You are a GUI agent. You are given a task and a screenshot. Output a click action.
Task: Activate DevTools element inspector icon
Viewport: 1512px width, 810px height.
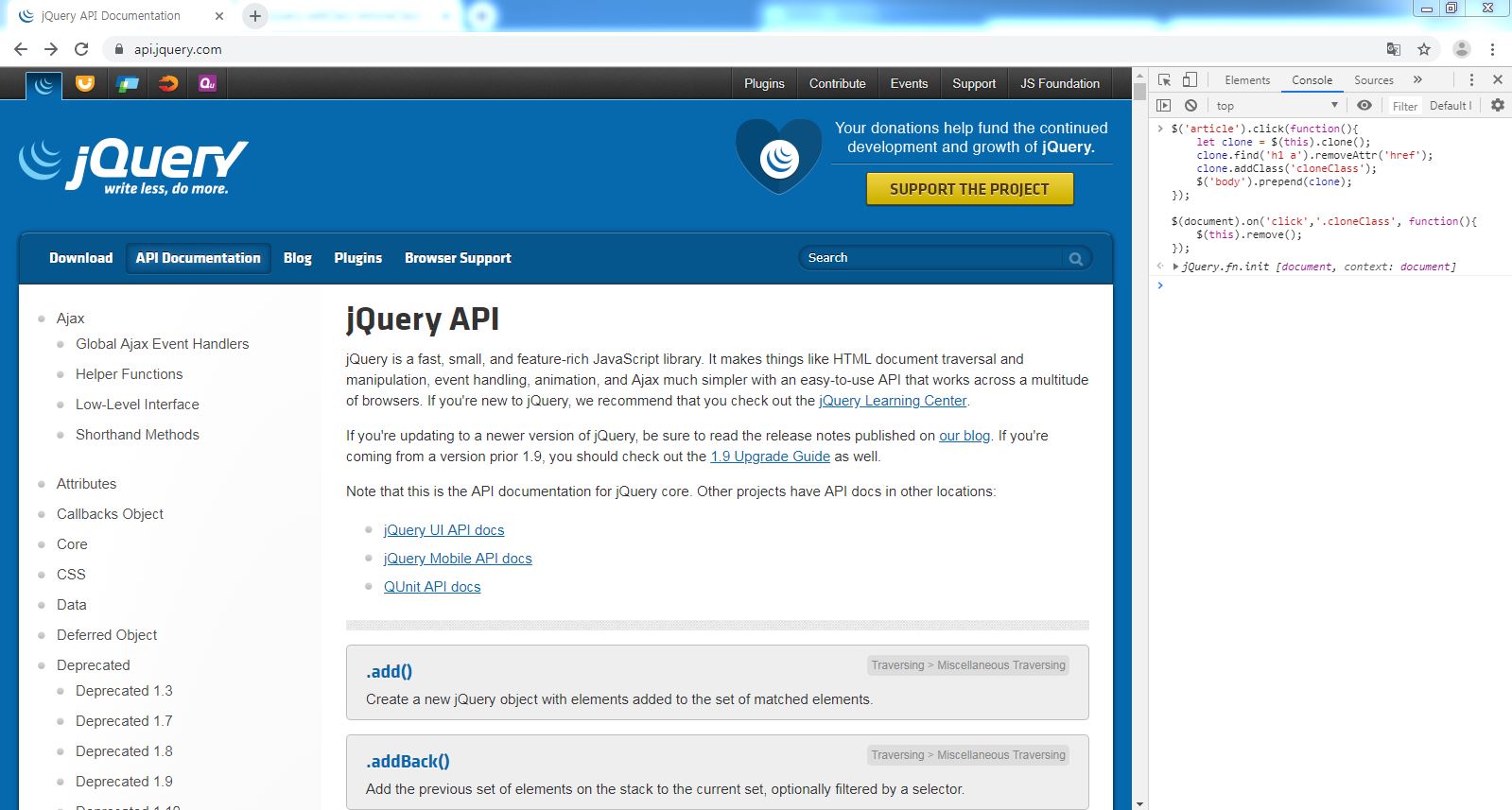(x=1164, y=80)
